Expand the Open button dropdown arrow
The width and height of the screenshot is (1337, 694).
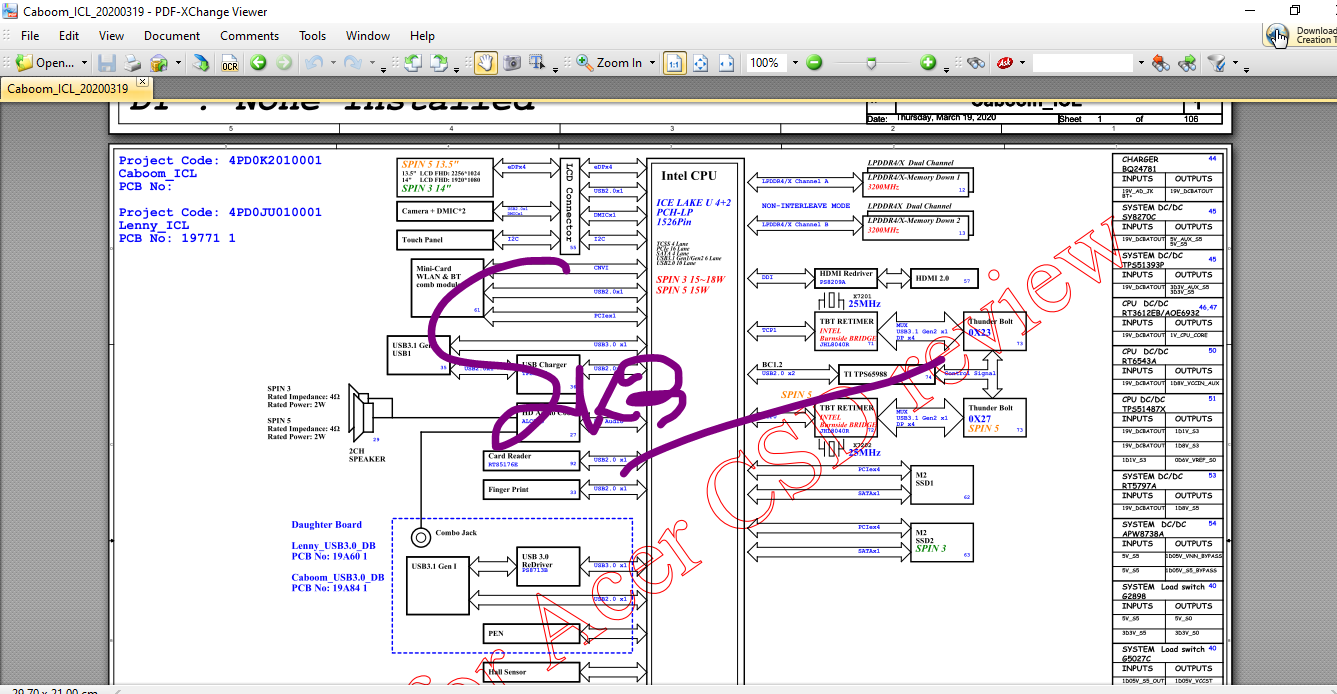(84, 63)
